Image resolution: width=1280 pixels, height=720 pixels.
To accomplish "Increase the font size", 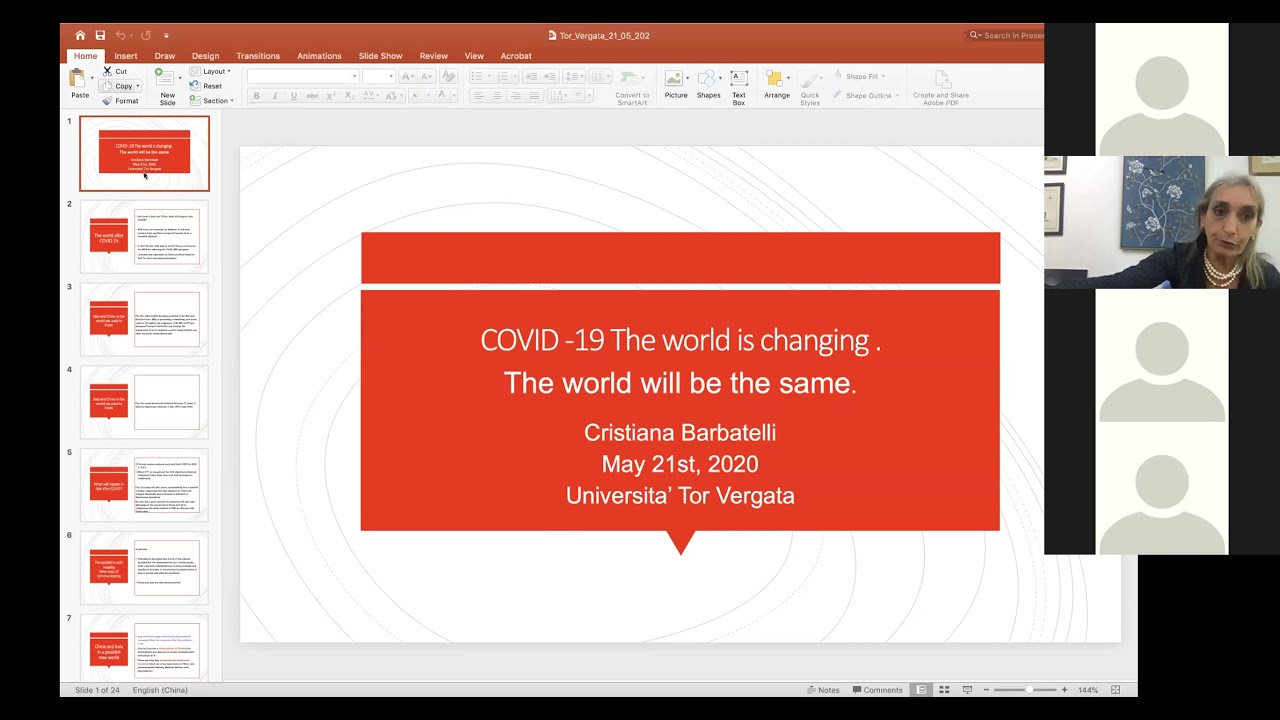I will (x=407, y=76).
